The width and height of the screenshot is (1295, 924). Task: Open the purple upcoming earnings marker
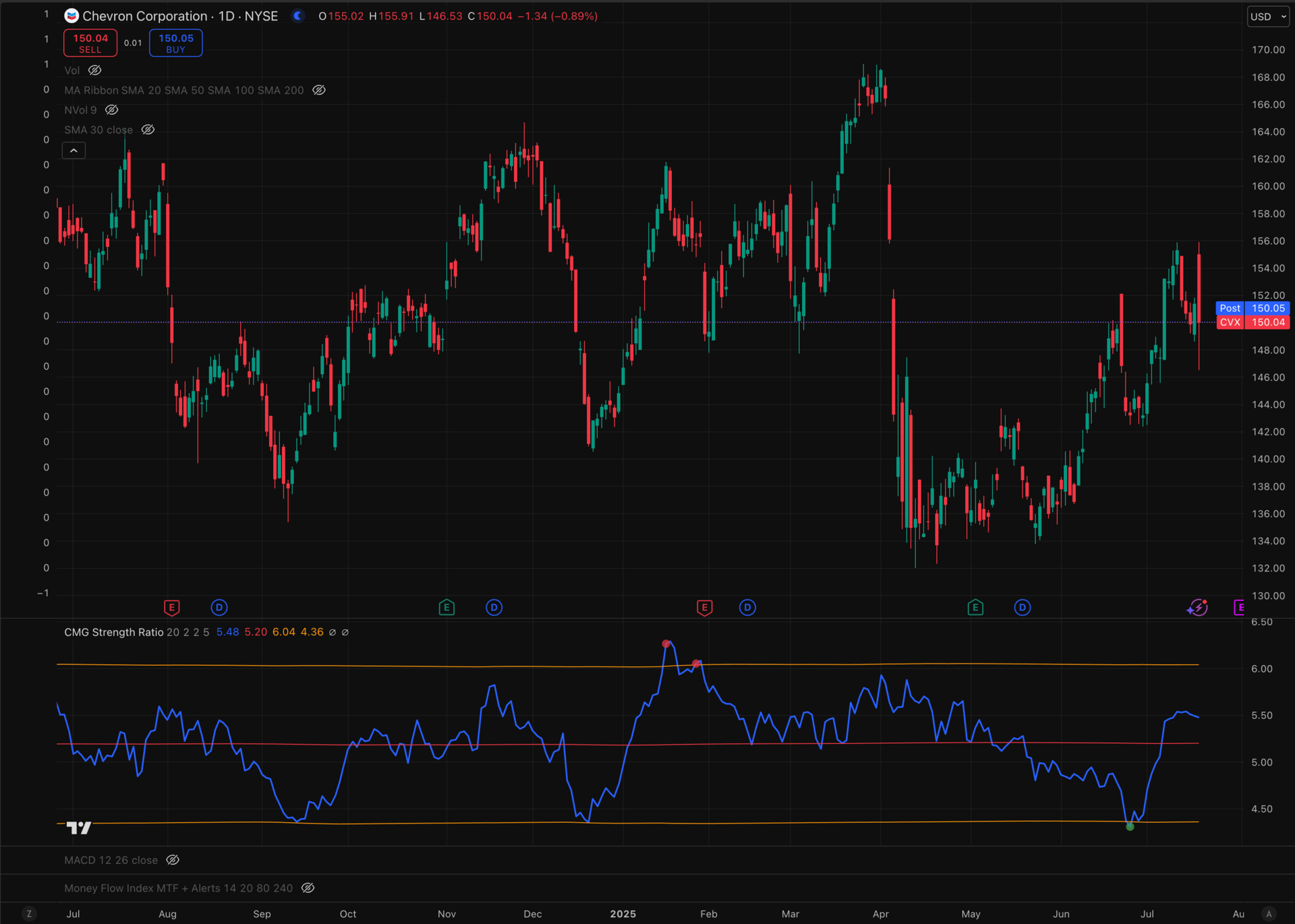pos(1238,608)
